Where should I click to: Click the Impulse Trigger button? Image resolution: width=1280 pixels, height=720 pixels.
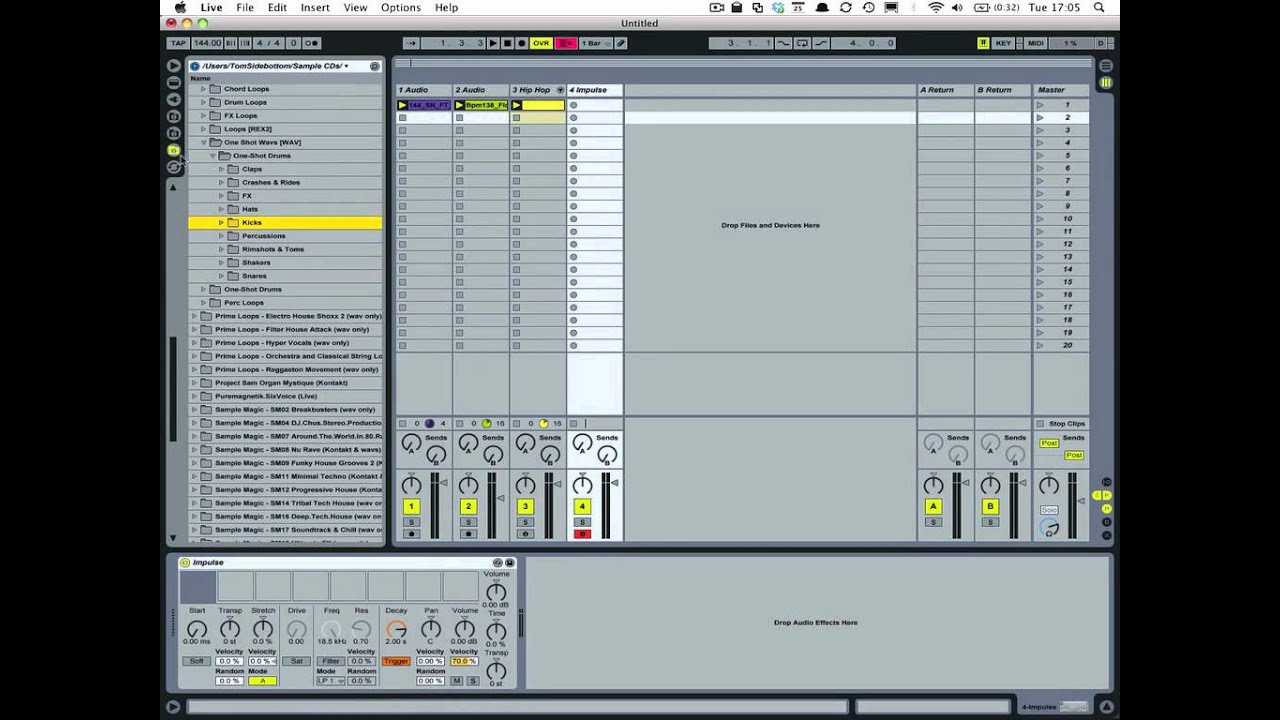coord(396,661)
